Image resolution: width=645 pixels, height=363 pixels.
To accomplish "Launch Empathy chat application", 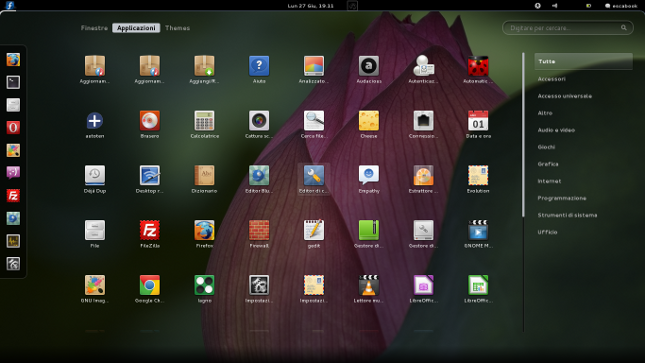I will click(x=369, y=176).
